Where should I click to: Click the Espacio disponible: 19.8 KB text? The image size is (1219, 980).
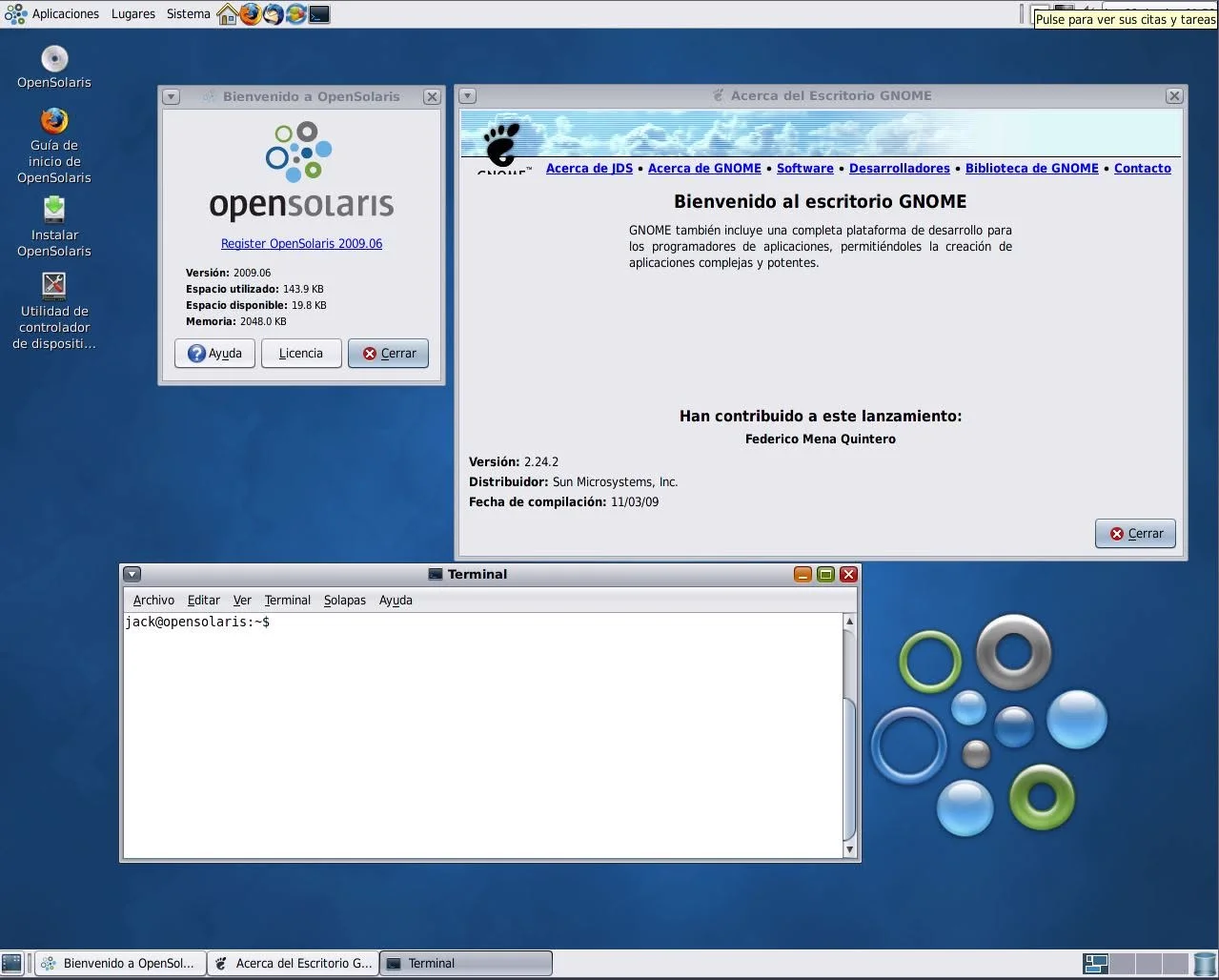[x=256, y=305]
